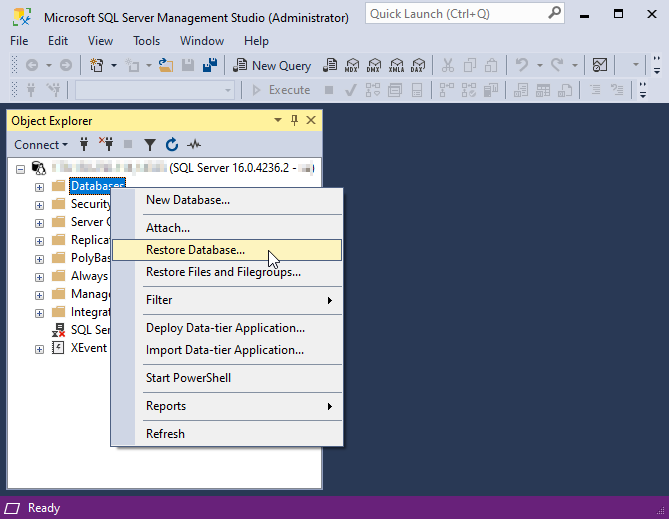Click the Open File folder icon
The image size is (669, 519).
pos(166,66)
